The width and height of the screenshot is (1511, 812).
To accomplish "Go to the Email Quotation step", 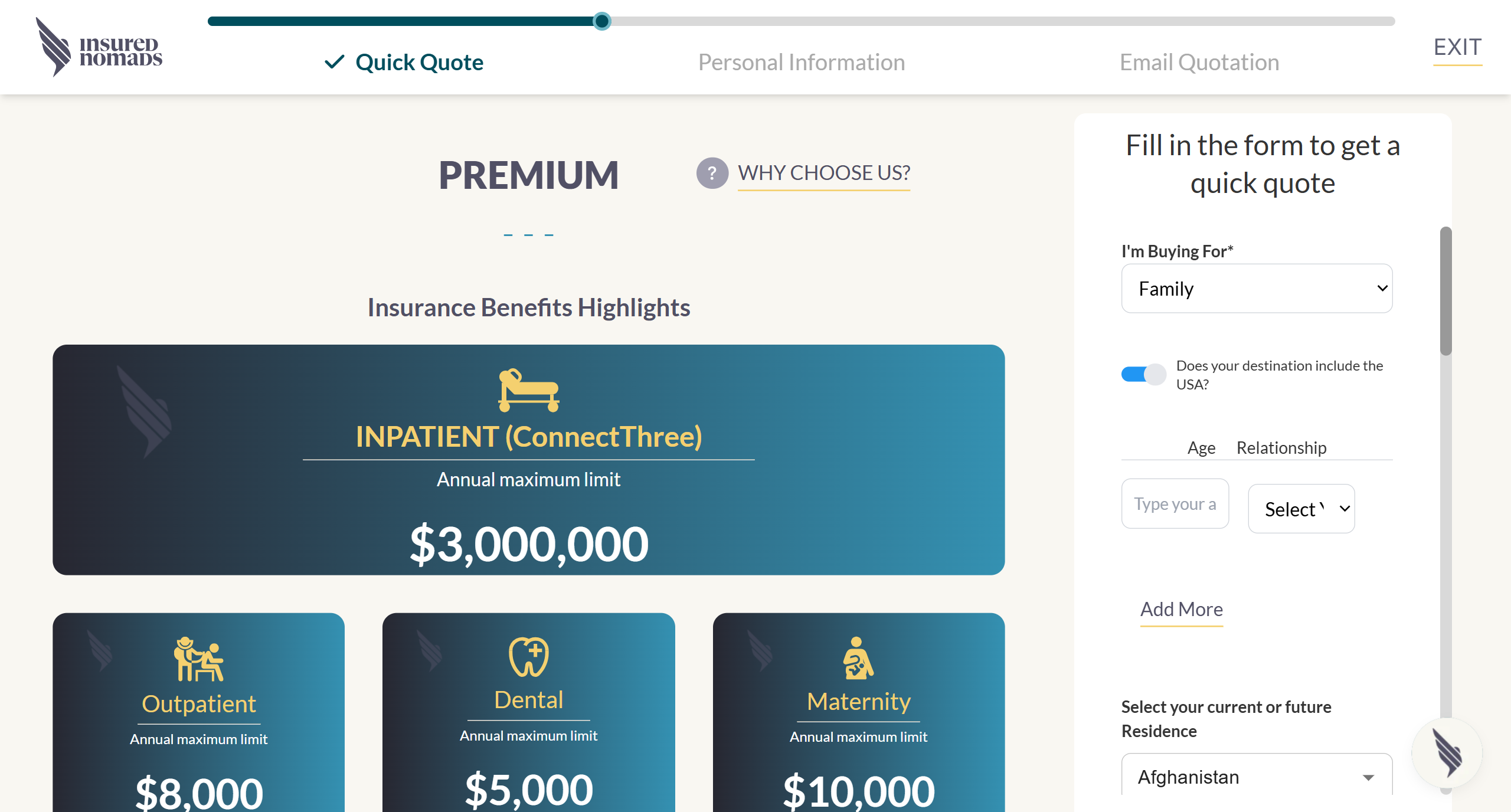I will 1199,63.
